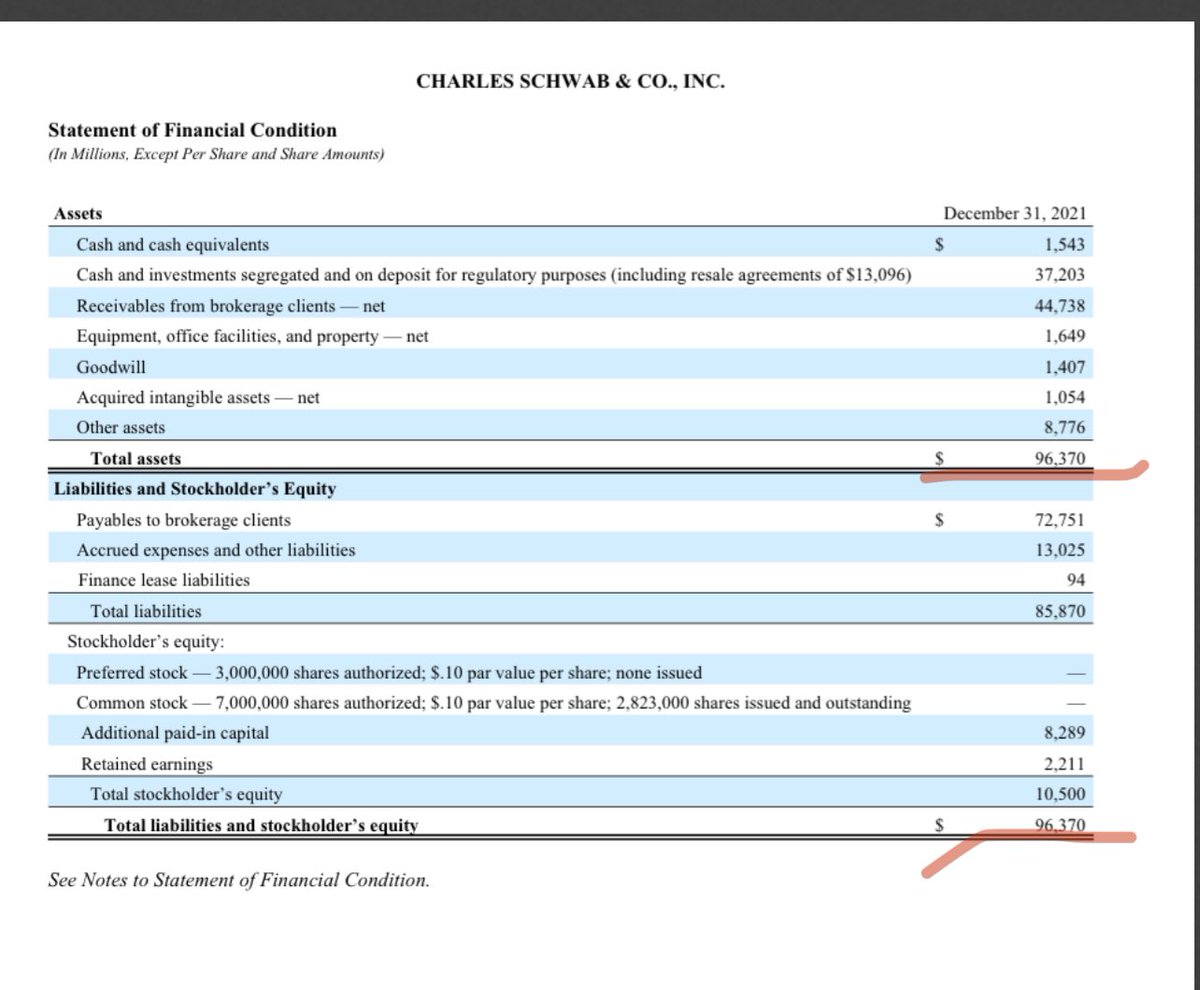Screen dimensions: 1200x990
Task: Click 96,370 in Total liabilities and equity row
Action: point(1061,826)
